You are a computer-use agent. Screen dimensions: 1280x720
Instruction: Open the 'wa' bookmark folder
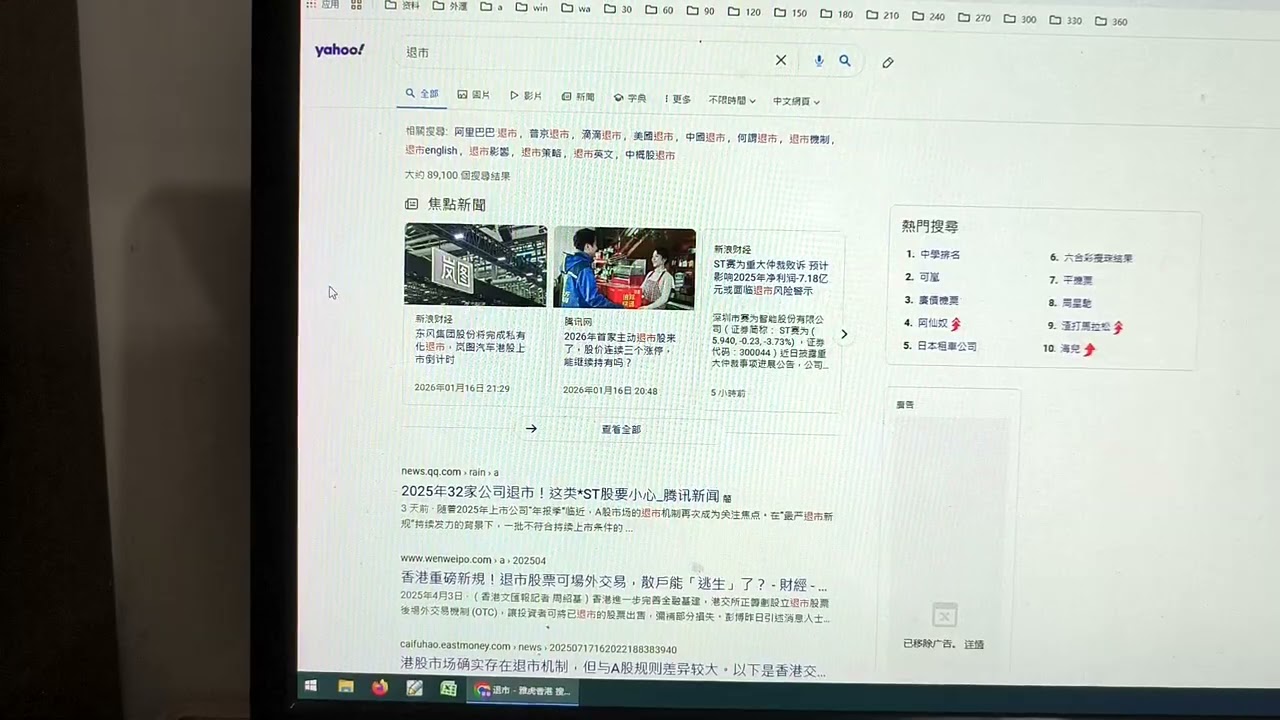click(576, 8)
